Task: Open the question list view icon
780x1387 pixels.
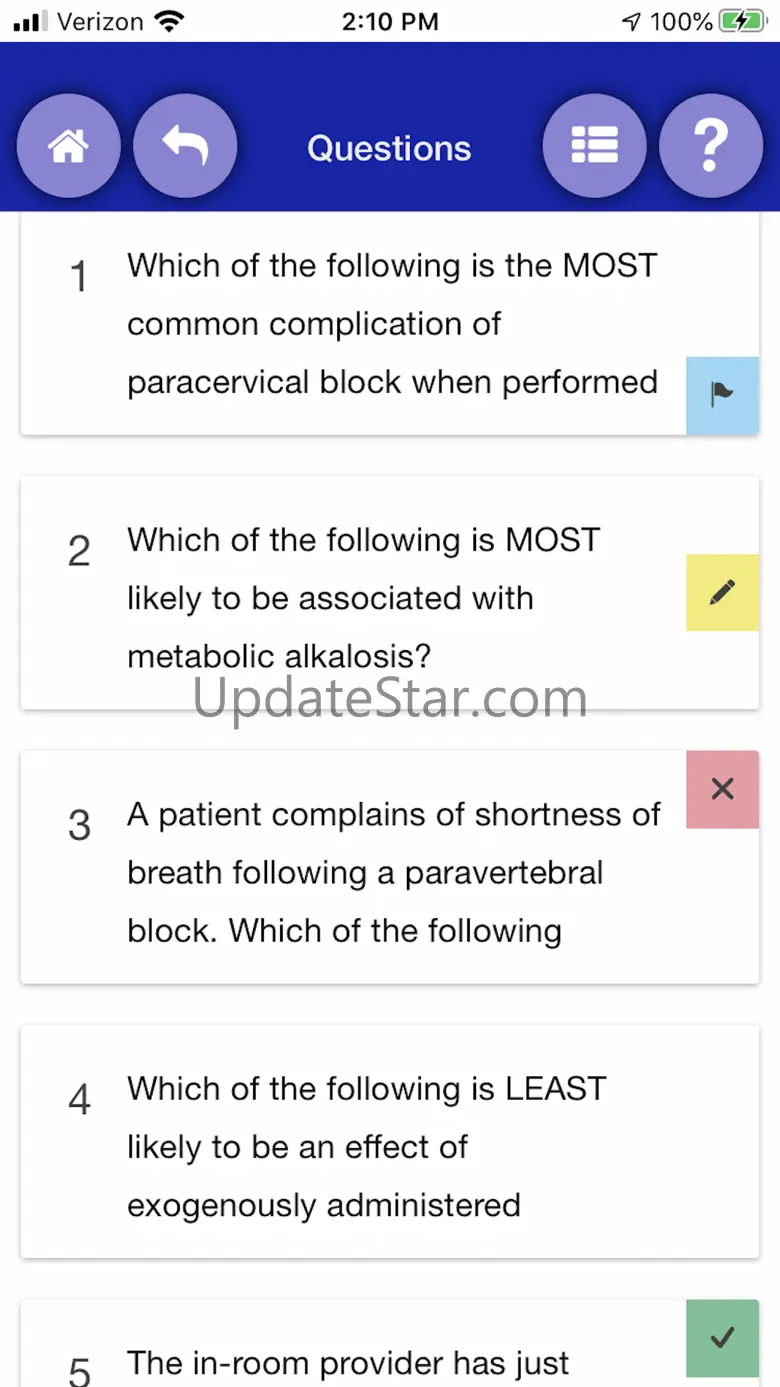Action: [x=594, y=146]
